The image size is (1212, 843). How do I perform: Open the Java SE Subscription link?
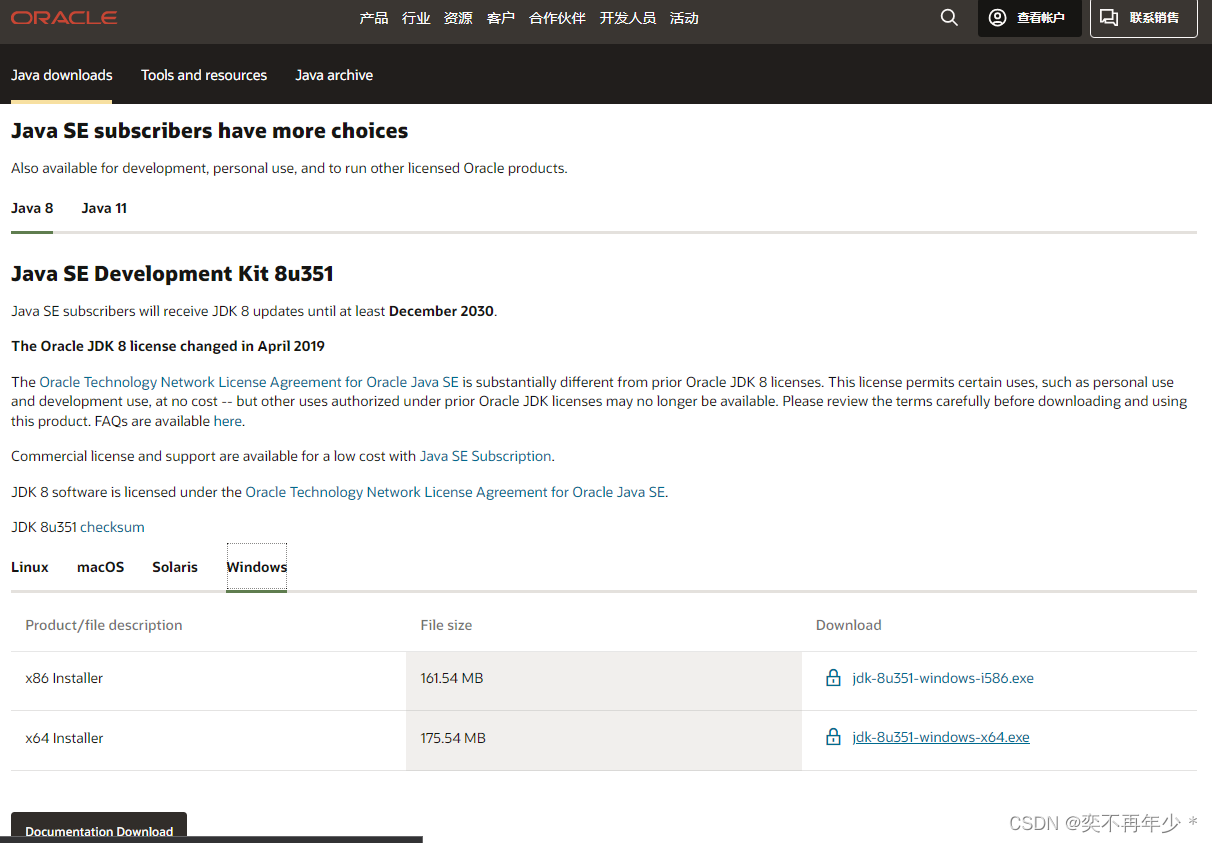click(x=486, y=456)
